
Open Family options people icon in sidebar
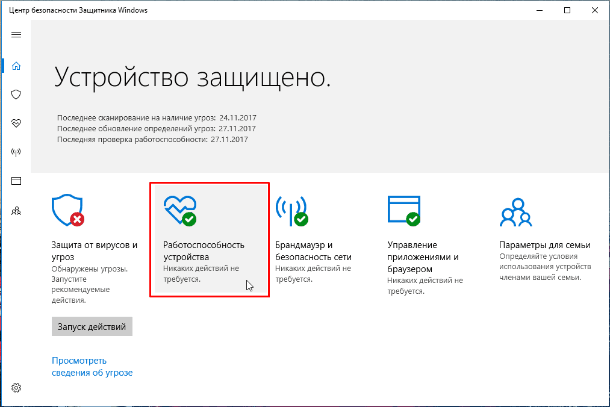(16, 211)
